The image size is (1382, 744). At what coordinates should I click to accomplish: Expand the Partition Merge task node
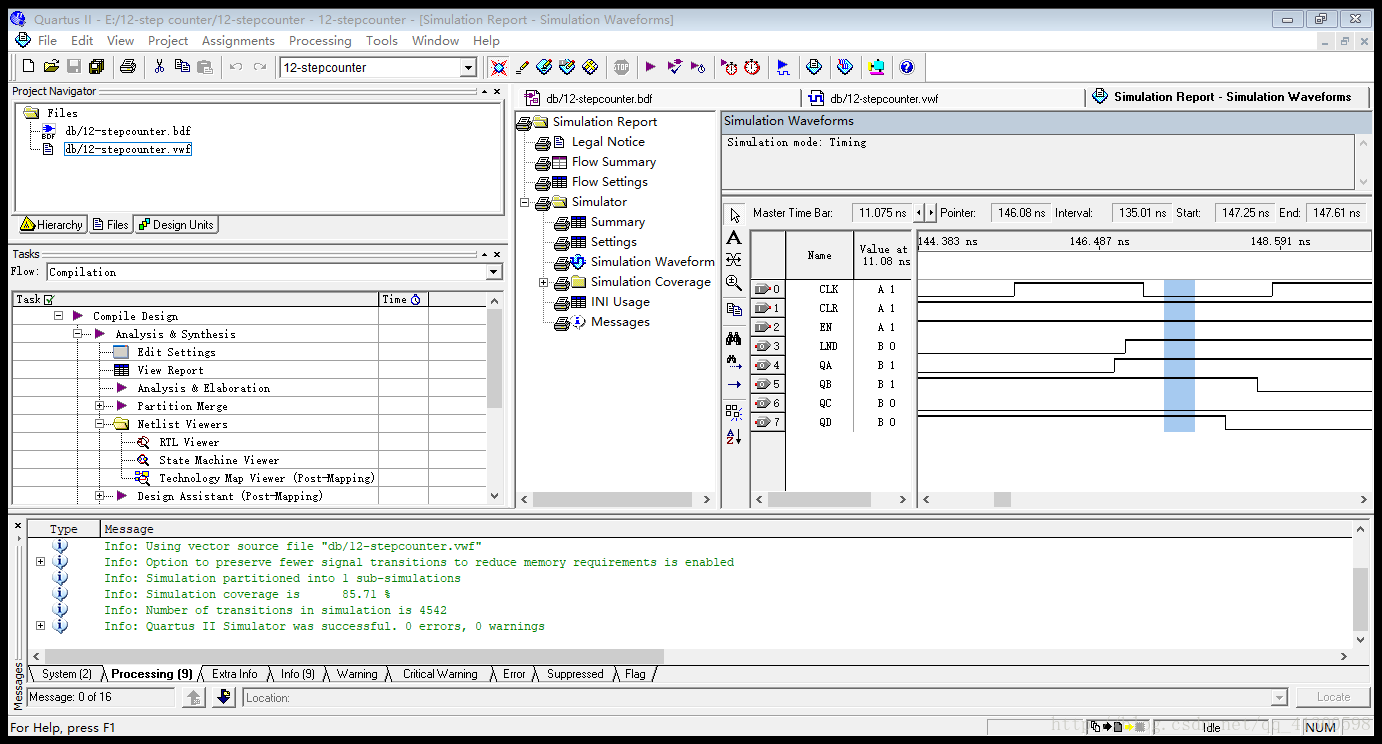click(x=100, y=406)
